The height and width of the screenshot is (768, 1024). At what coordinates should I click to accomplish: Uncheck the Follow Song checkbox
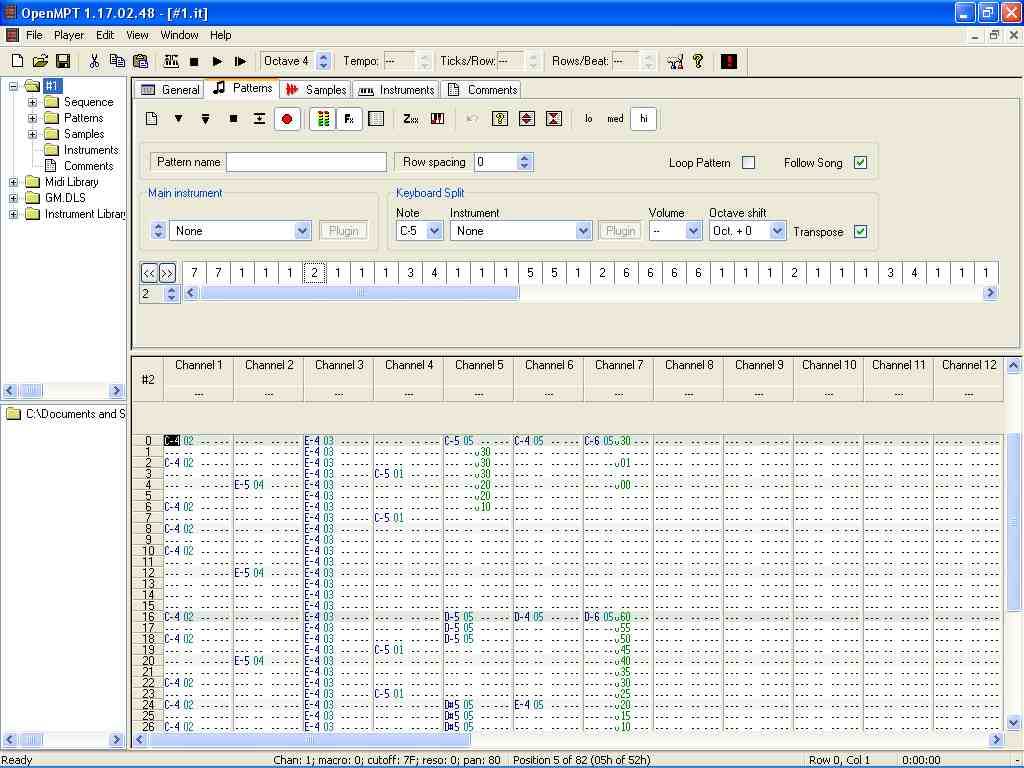(860, 163)
